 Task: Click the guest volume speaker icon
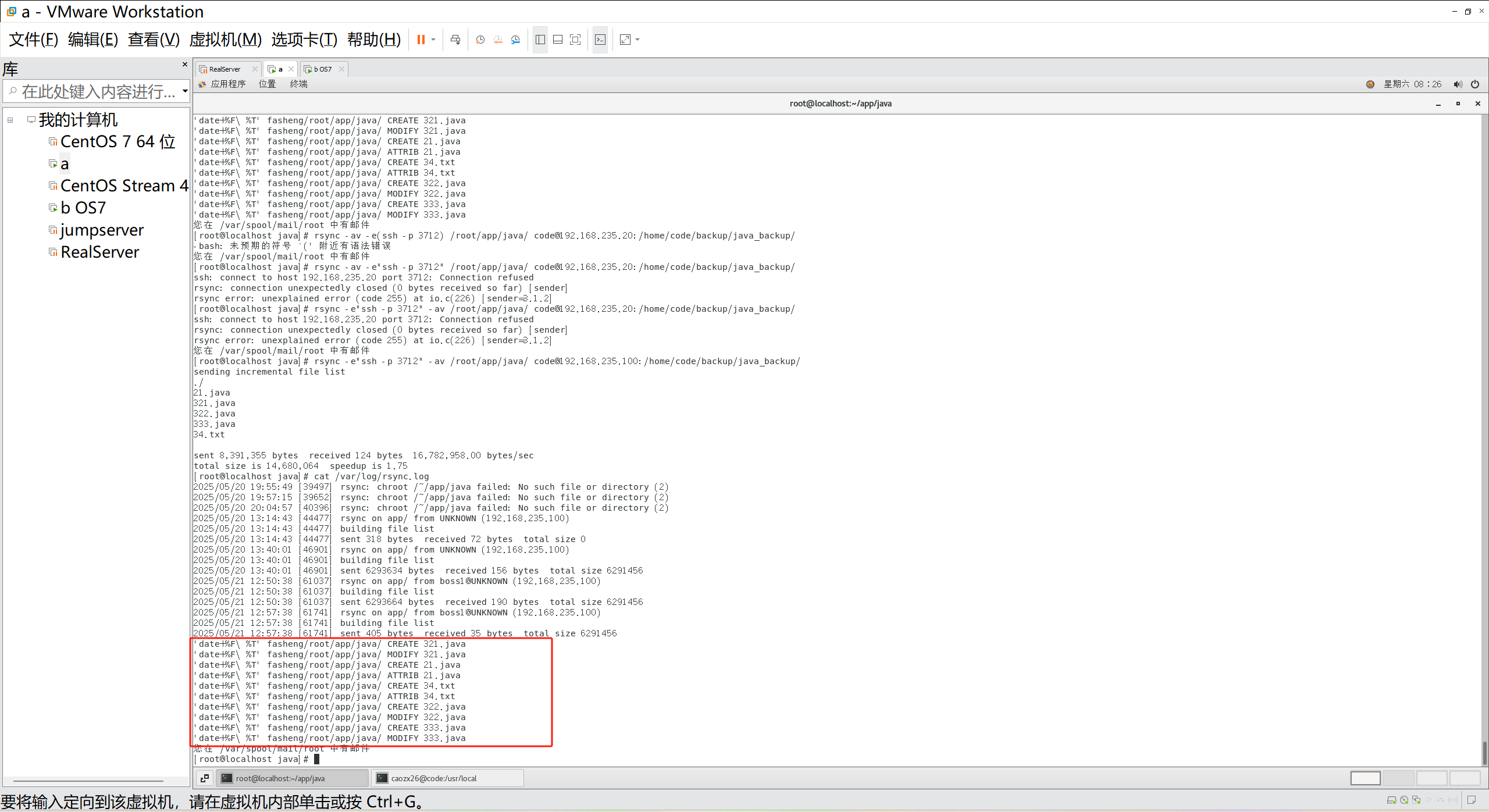pos(1457,84)
